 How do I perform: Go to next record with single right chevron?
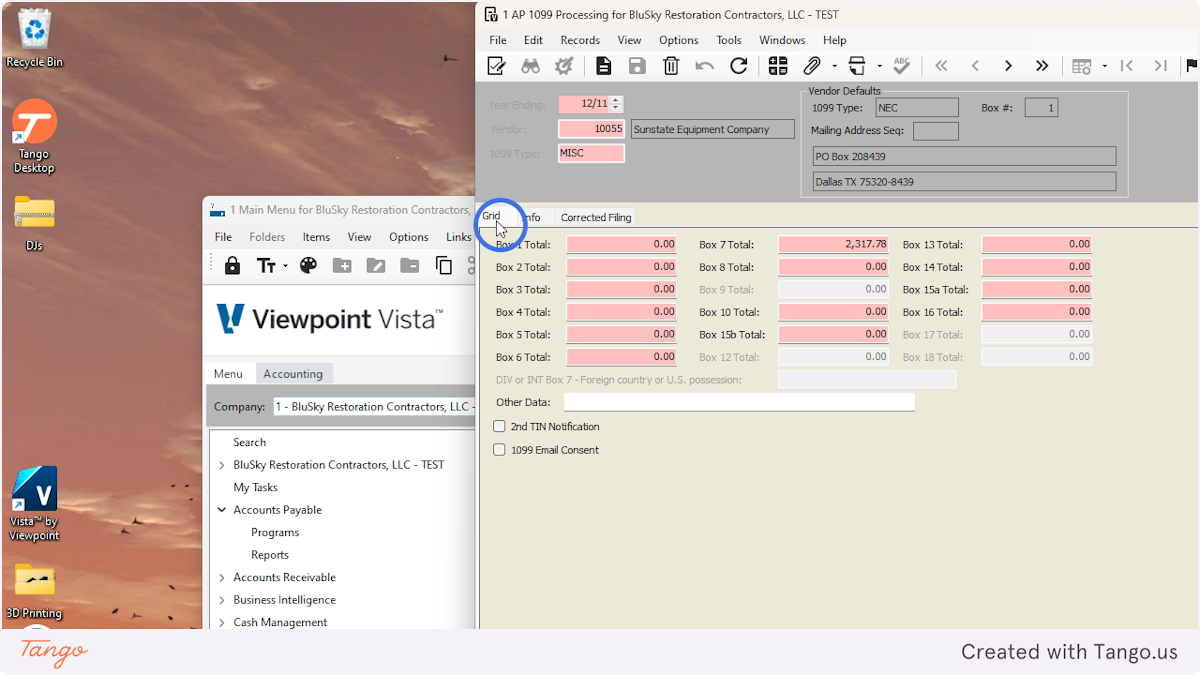point(1008,66)
